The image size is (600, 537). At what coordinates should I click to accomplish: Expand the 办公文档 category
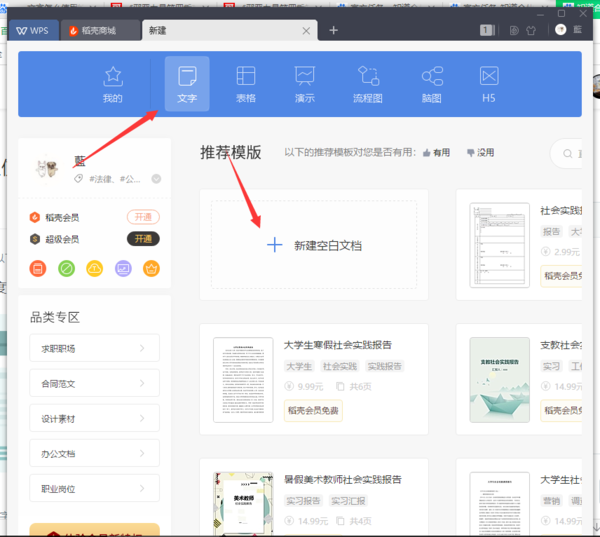[x=95, y=453]
